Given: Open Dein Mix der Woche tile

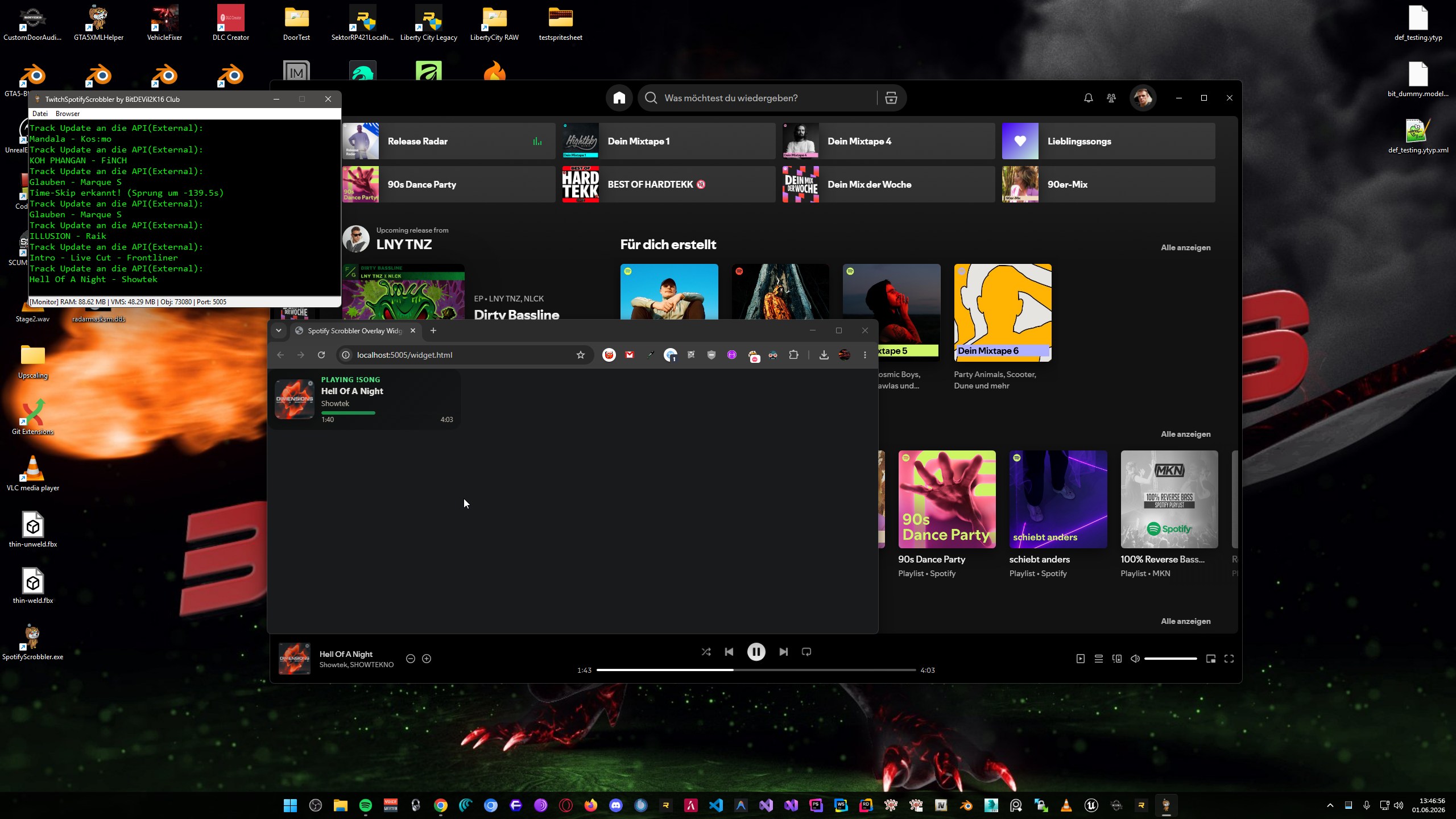Looking at the screenshot, I should click(x=888, y=184).
